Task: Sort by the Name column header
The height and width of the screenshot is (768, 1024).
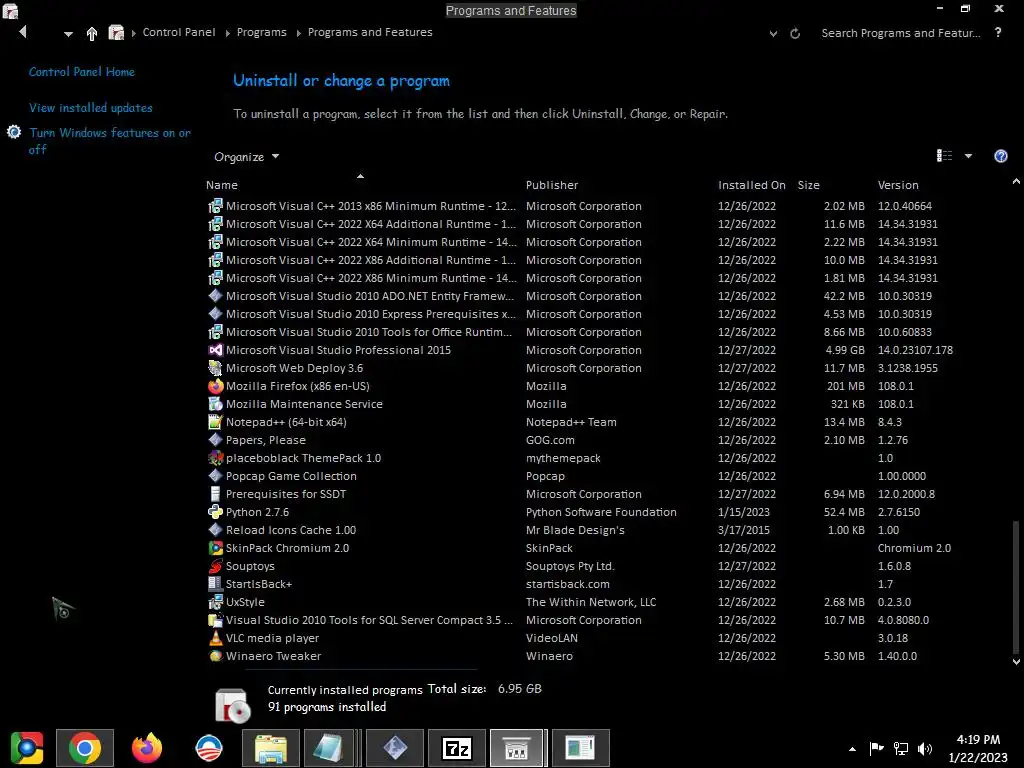Action: (x=222, y=185)
